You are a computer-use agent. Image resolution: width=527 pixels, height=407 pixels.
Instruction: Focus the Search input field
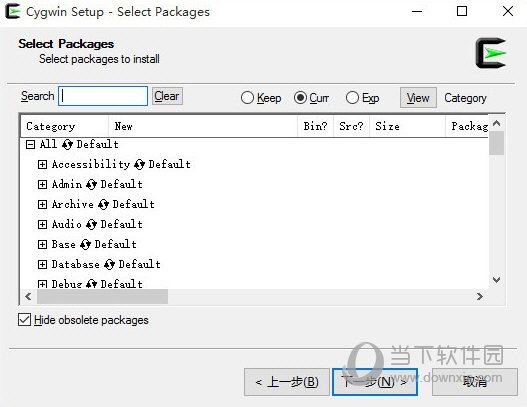tap(103, 96)
